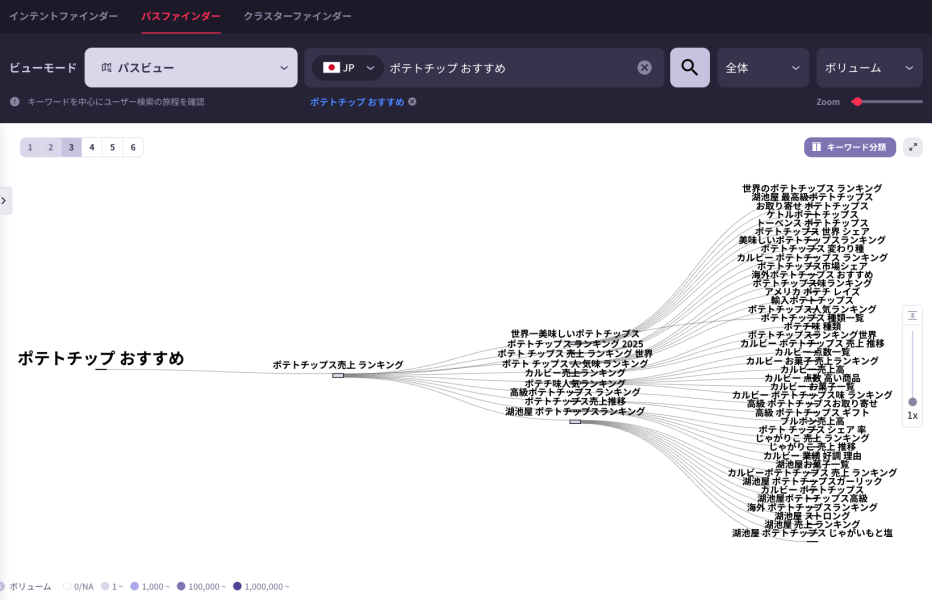Image resolution: width=932 pixels, height=600 pixels.
Task: Open the パスビュー view mode dropdown
Action: (x=191, y=68)
